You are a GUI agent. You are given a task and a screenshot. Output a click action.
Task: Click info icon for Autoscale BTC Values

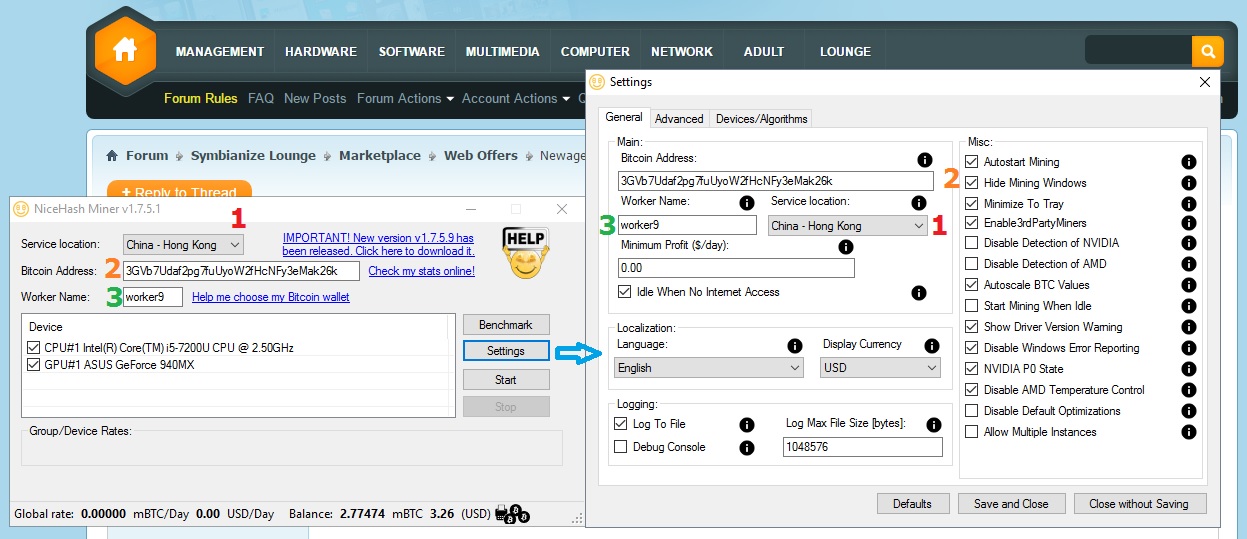pos(1189,286)
